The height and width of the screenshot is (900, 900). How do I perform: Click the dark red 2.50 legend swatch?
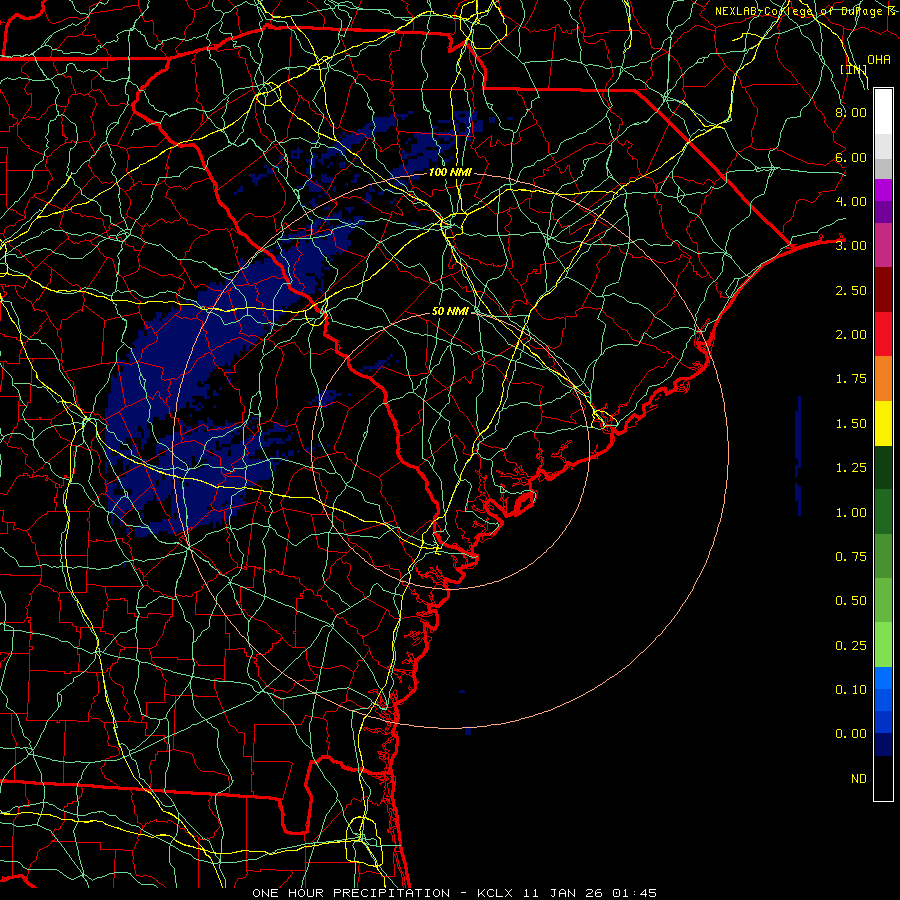(x=883, y=290)
